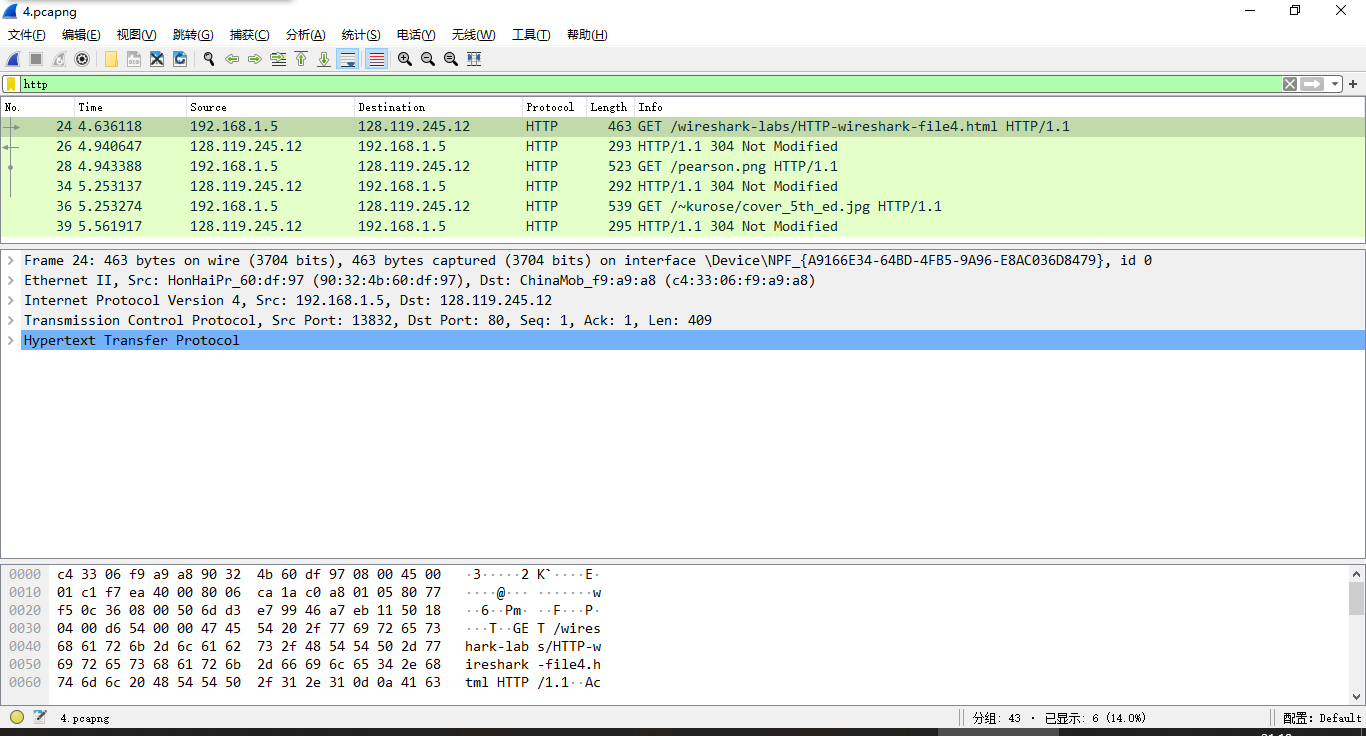Go to the first packet icon
Viewport: 1366px width, 736px height.
(301, 59)
